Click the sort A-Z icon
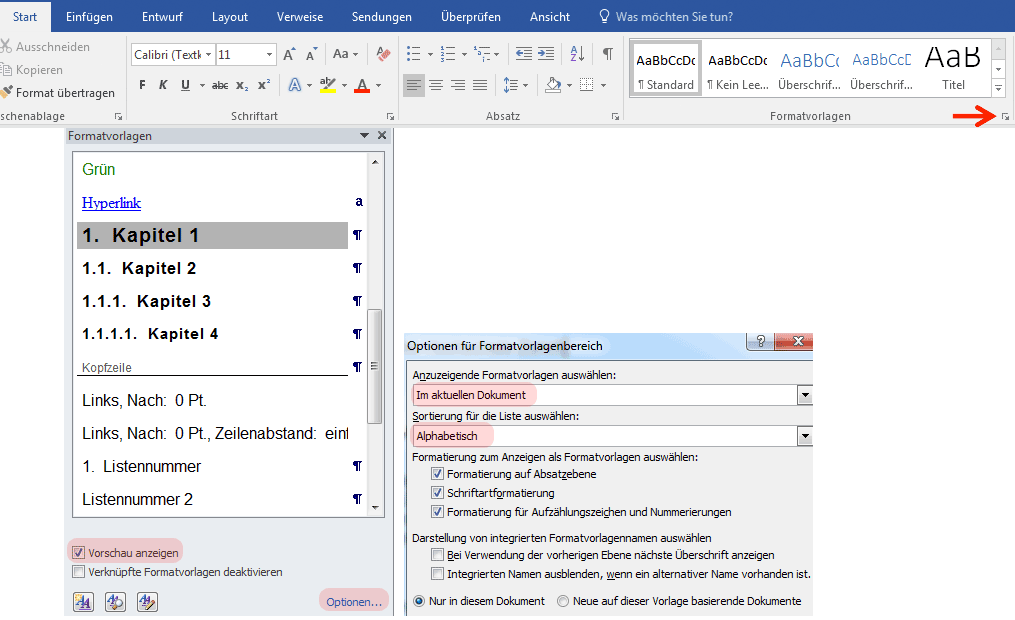This screenshot has width=1015, height=620. 577,54
